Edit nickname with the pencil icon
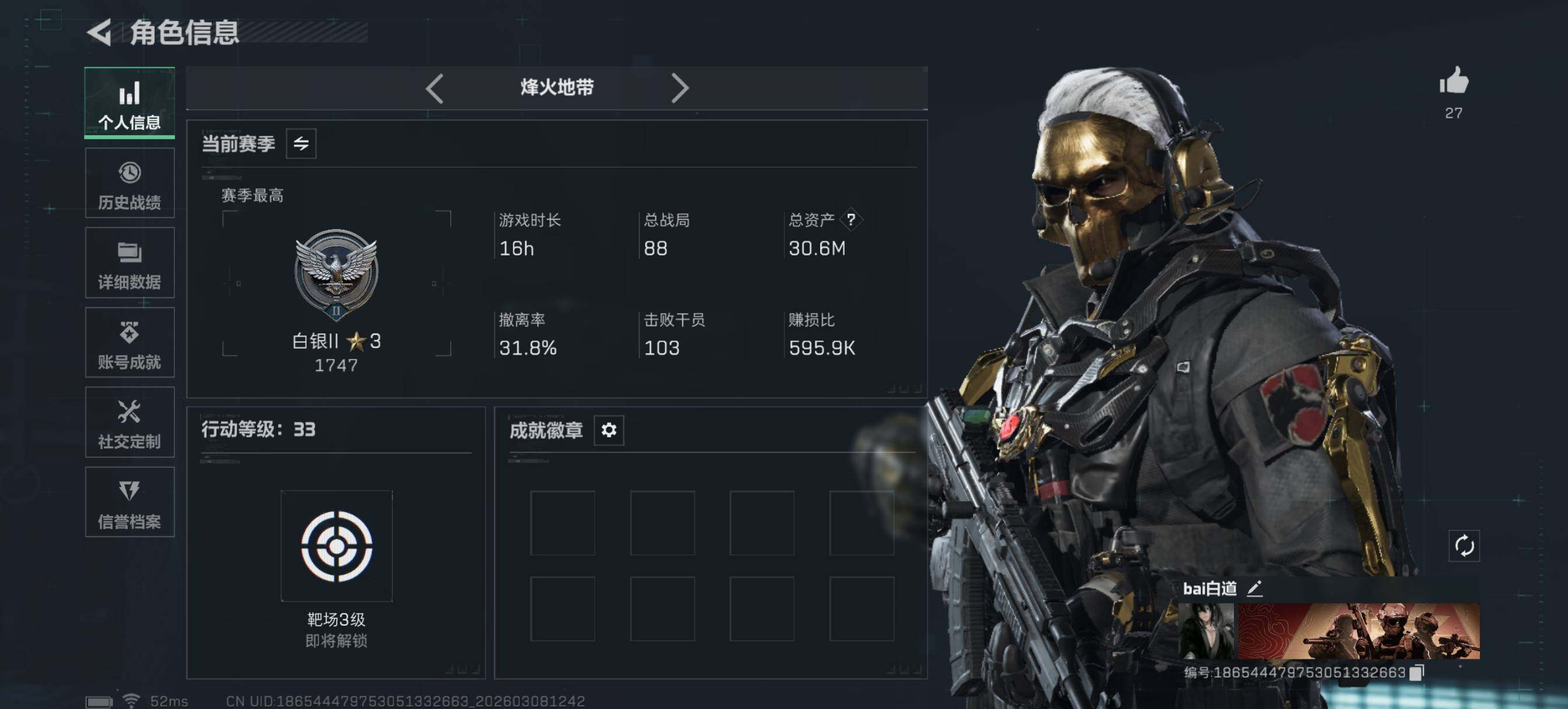1568x709 pixels. click(x=1255, y=588)
